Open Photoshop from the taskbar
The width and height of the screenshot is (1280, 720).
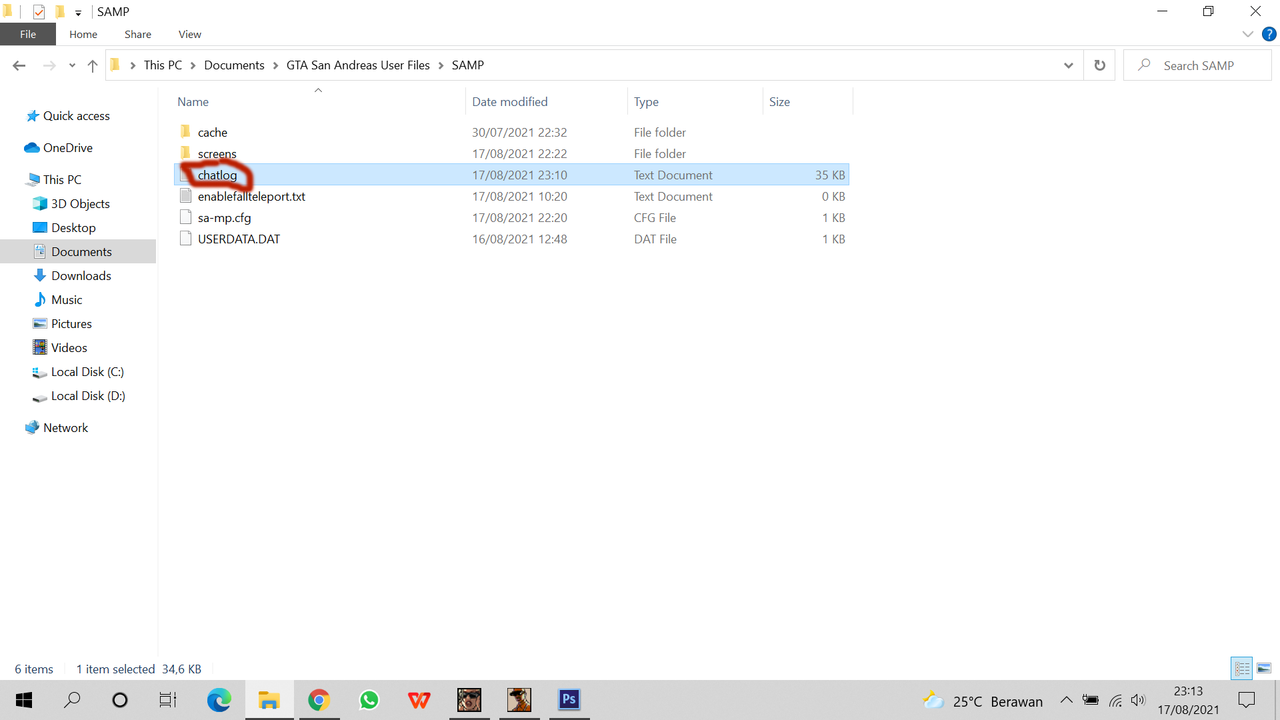tap(569, 700)
